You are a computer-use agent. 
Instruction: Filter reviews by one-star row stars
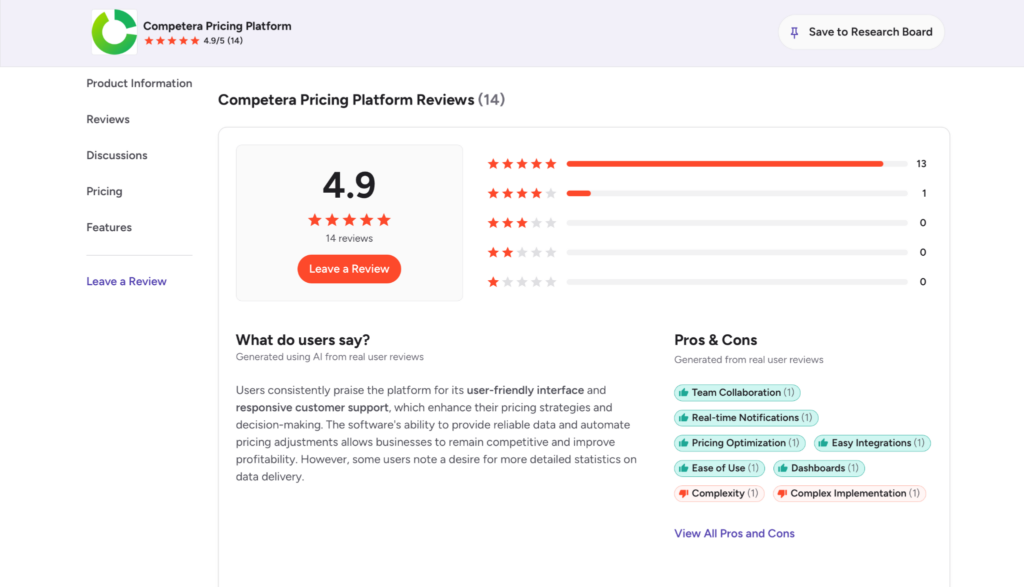pyautogui.click(x=522, y=282)
